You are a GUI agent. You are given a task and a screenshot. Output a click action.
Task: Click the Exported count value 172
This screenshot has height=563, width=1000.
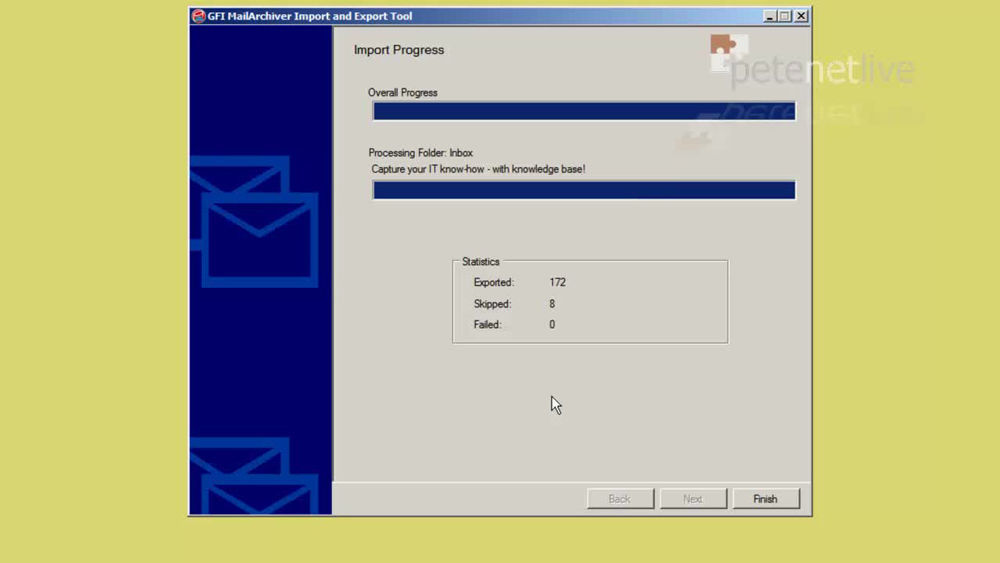(x=557, y=282)
